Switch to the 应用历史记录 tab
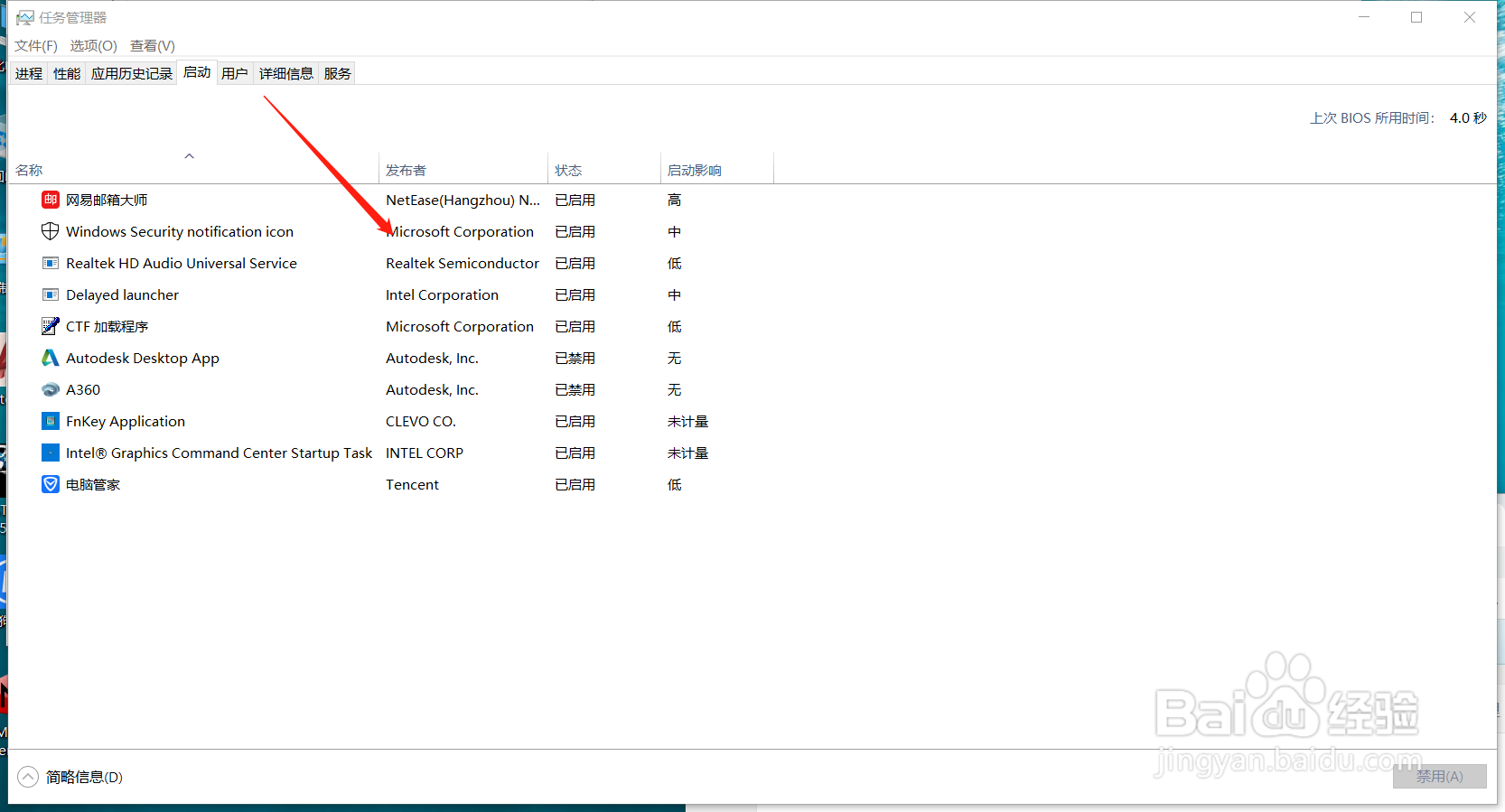Screen dimensions: 1505x812 tap(132, 73)
